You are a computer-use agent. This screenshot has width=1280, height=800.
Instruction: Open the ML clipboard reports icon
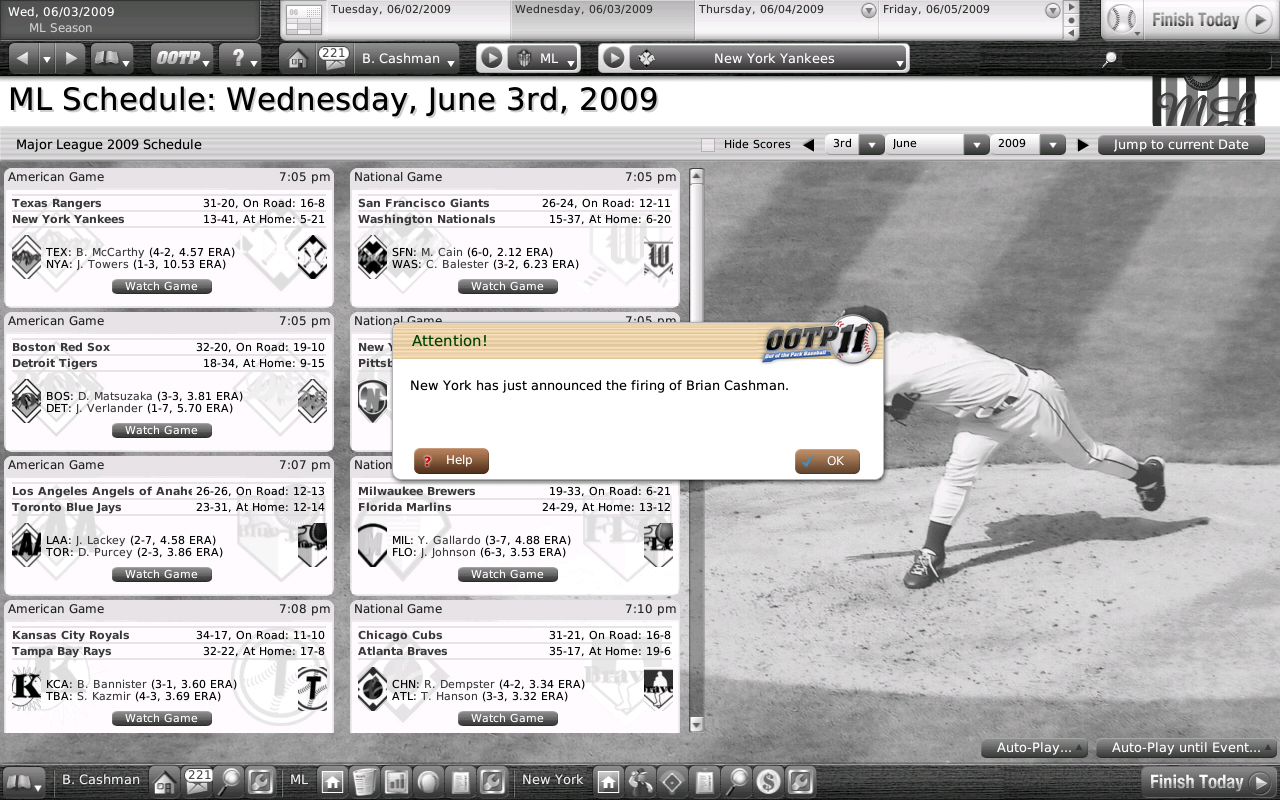coord(460,781)
